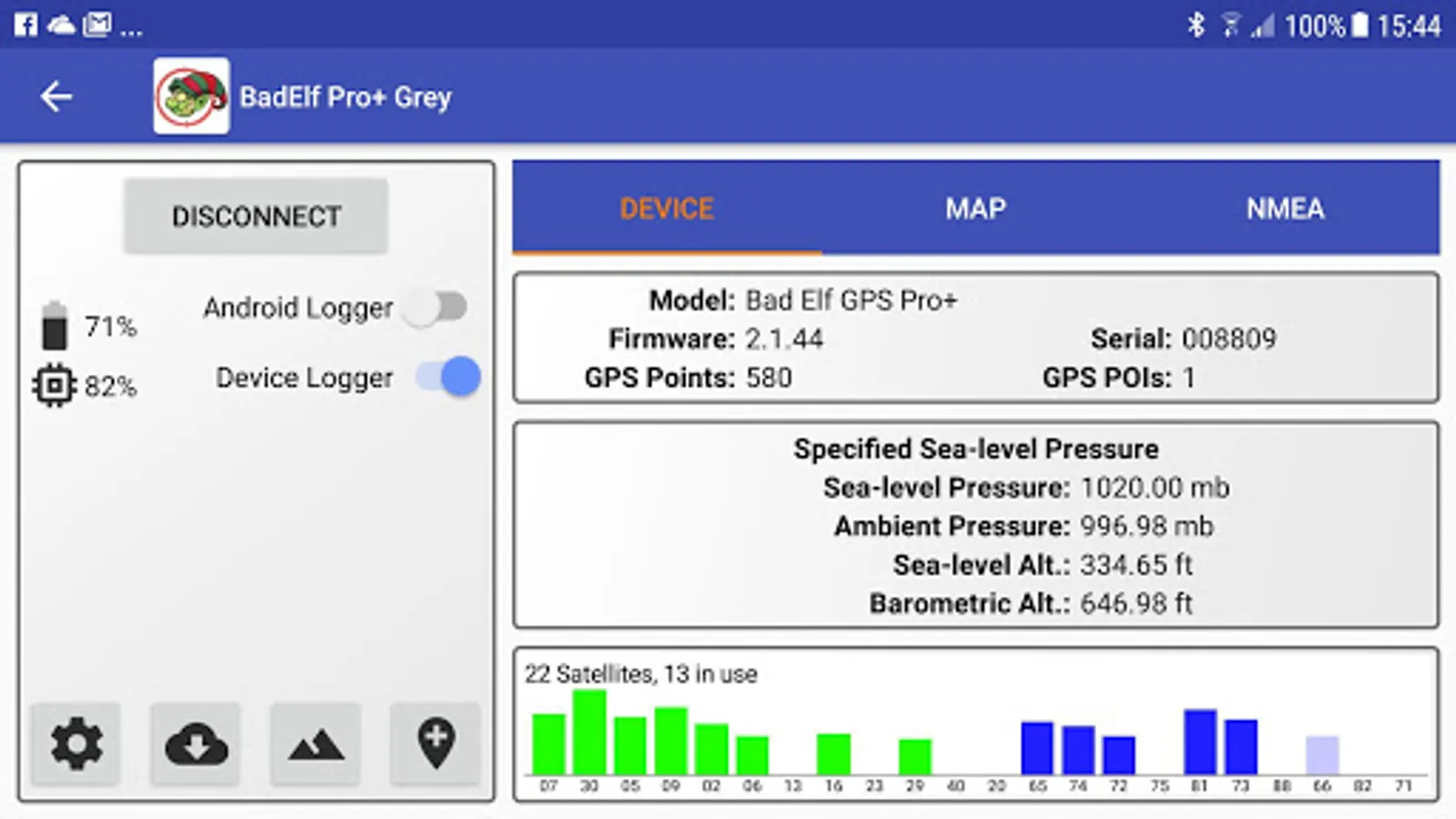Go back using the arrow icon

(x=56, y=96)
